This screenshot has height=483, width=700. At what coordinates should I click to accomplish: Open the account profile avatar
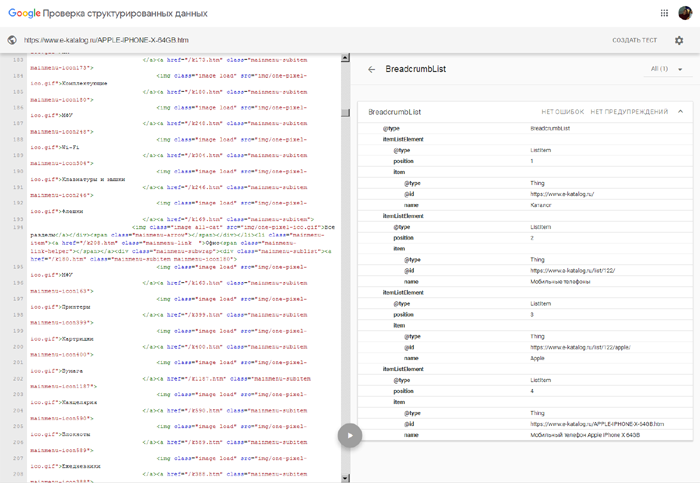[685, 13]
